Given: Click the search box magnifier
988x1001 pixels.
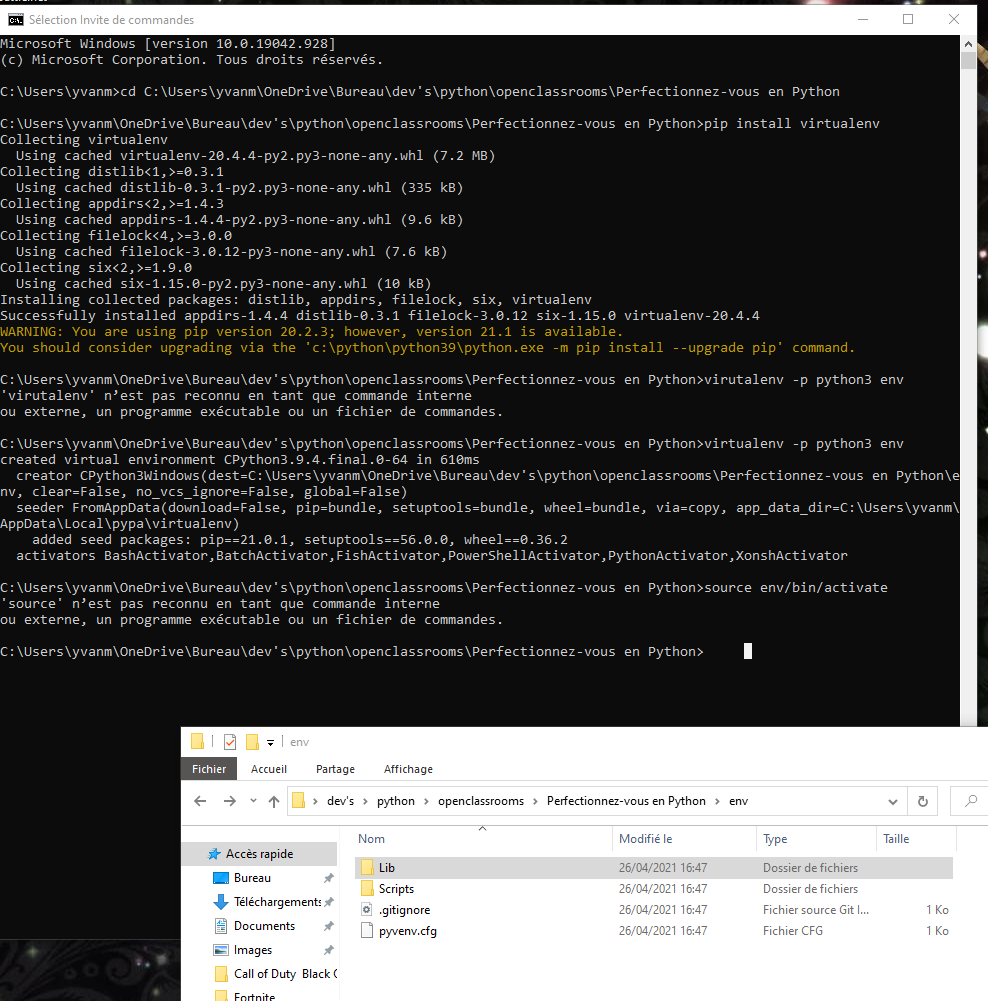Looking at the screenshot, I should click(x=971, y=801).
